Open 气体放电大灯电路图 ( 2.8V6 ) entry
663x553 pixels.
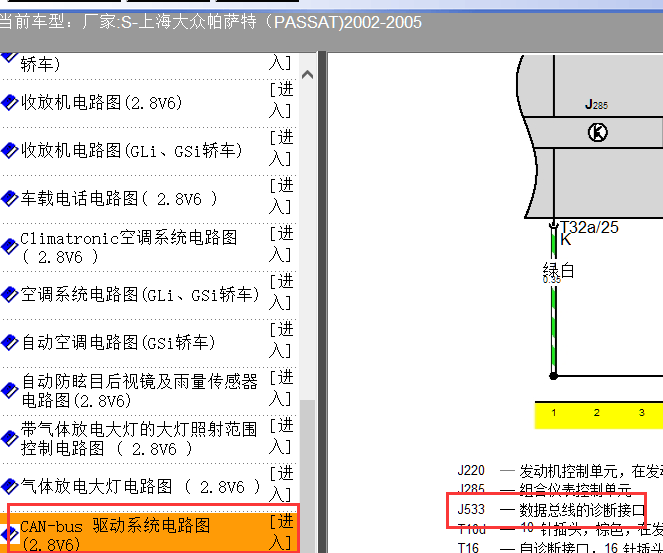[140, 487]
